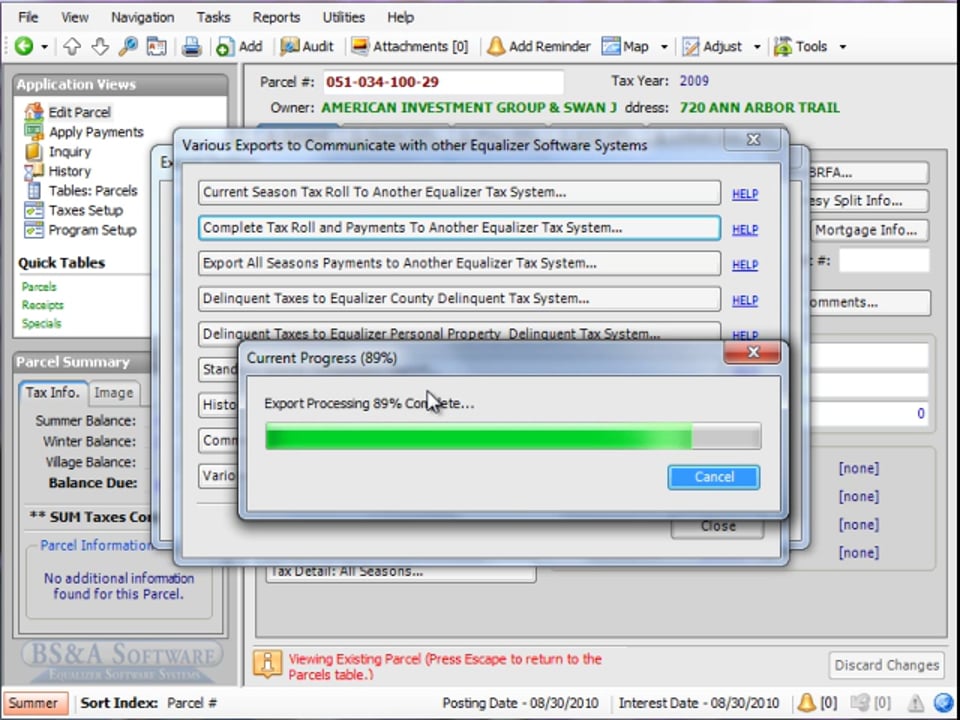The image size is (960, 720).
Task: Expand the Map dropdown arrow
Action: [664, 47]
